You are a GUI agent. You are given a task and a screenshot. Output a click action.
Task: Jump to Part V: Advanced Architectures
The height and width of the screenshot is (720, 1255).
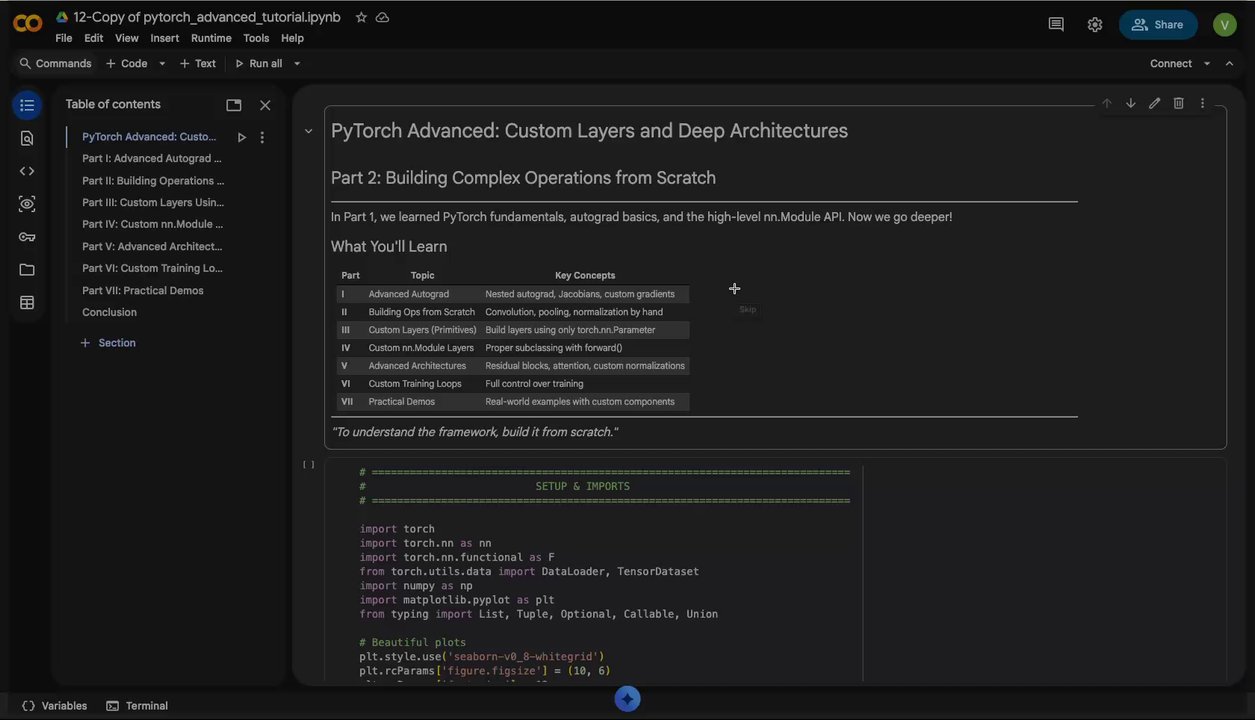[x=152, y=247]
